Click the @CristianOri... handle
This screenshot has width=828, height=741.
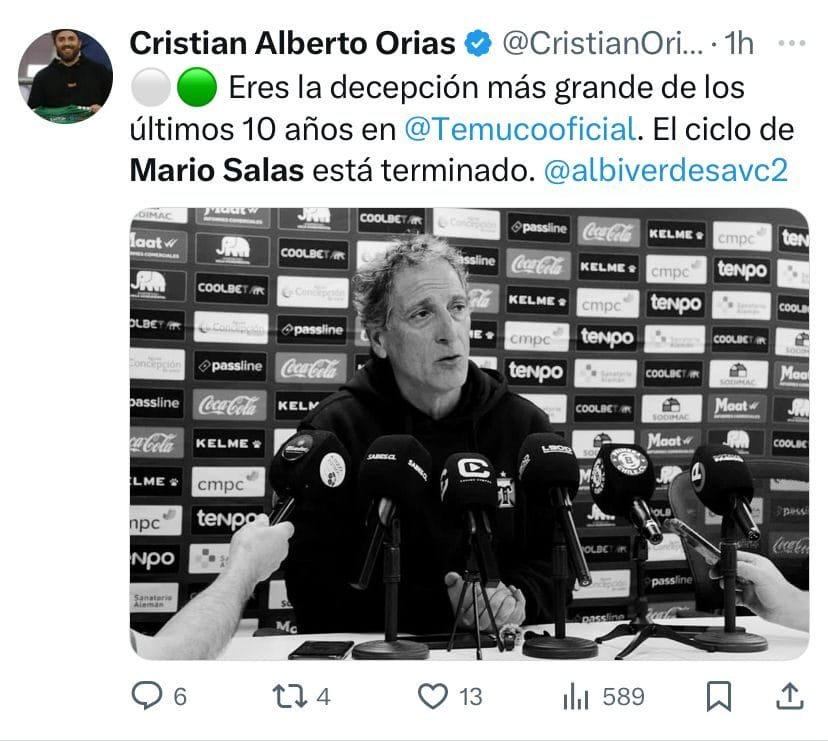click(603, 43)
